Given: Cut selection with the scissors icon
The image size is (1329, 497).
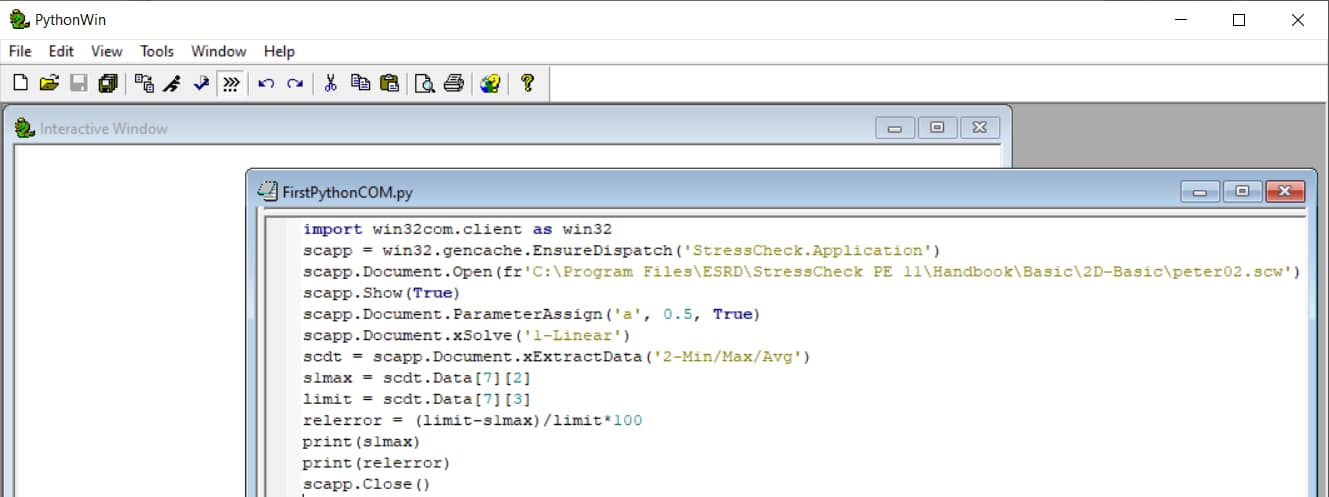Looking at the screenshot, I should [331, 84].
